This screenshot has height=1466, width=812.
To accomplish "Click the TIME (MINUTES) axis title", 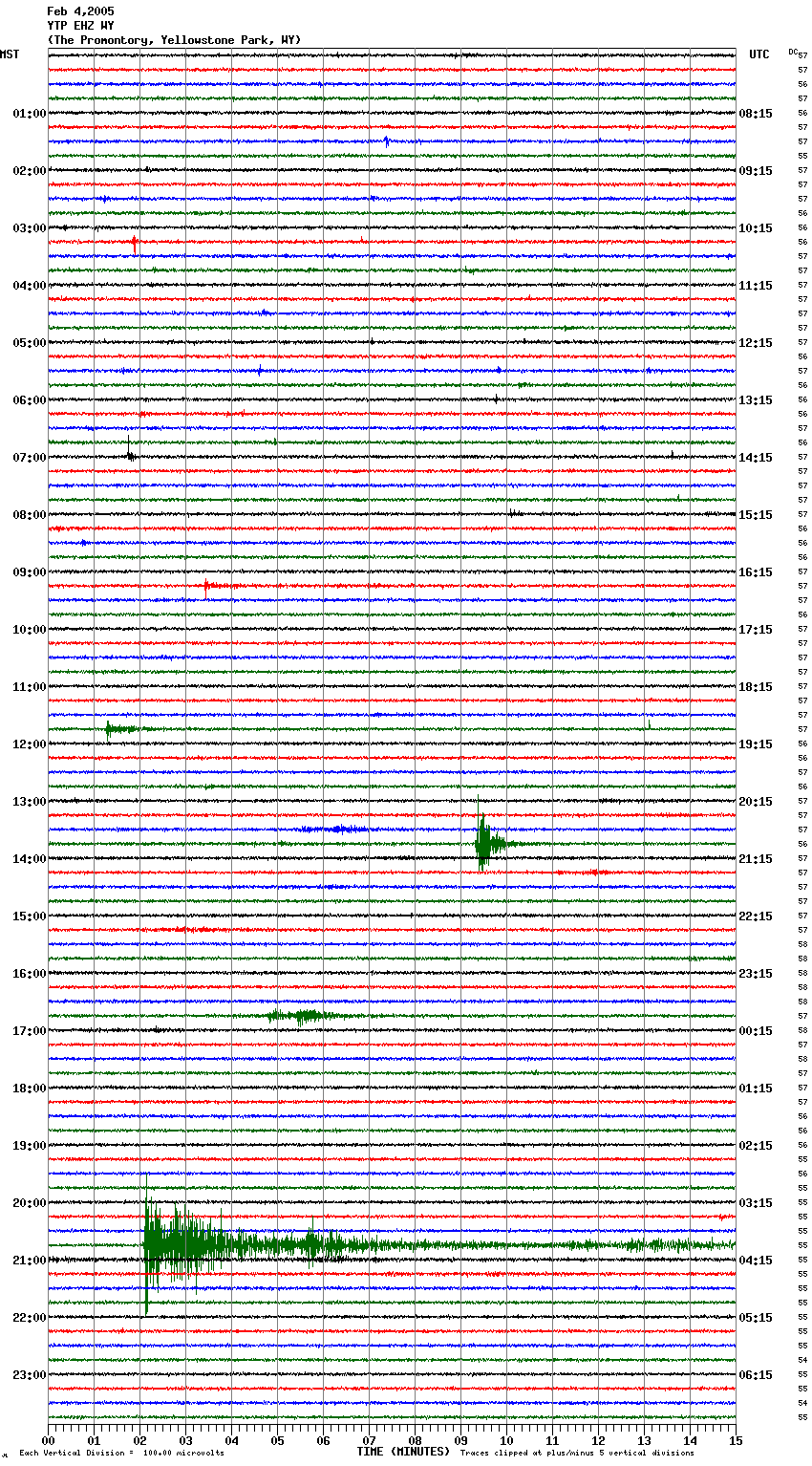I will pyautogui.click(x=403, y=1452).
